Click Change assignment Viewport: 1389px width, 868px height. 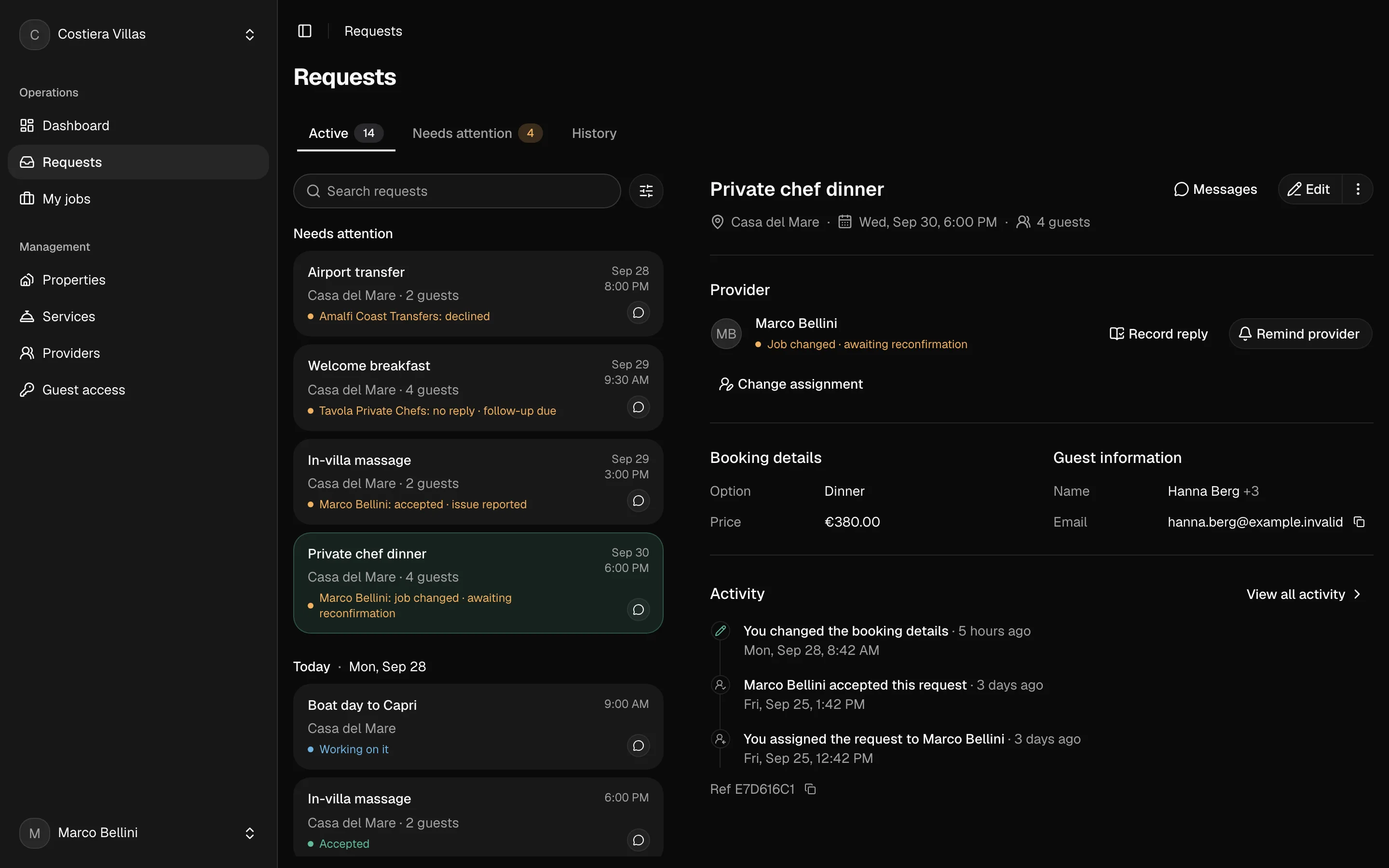click(790, 384)
